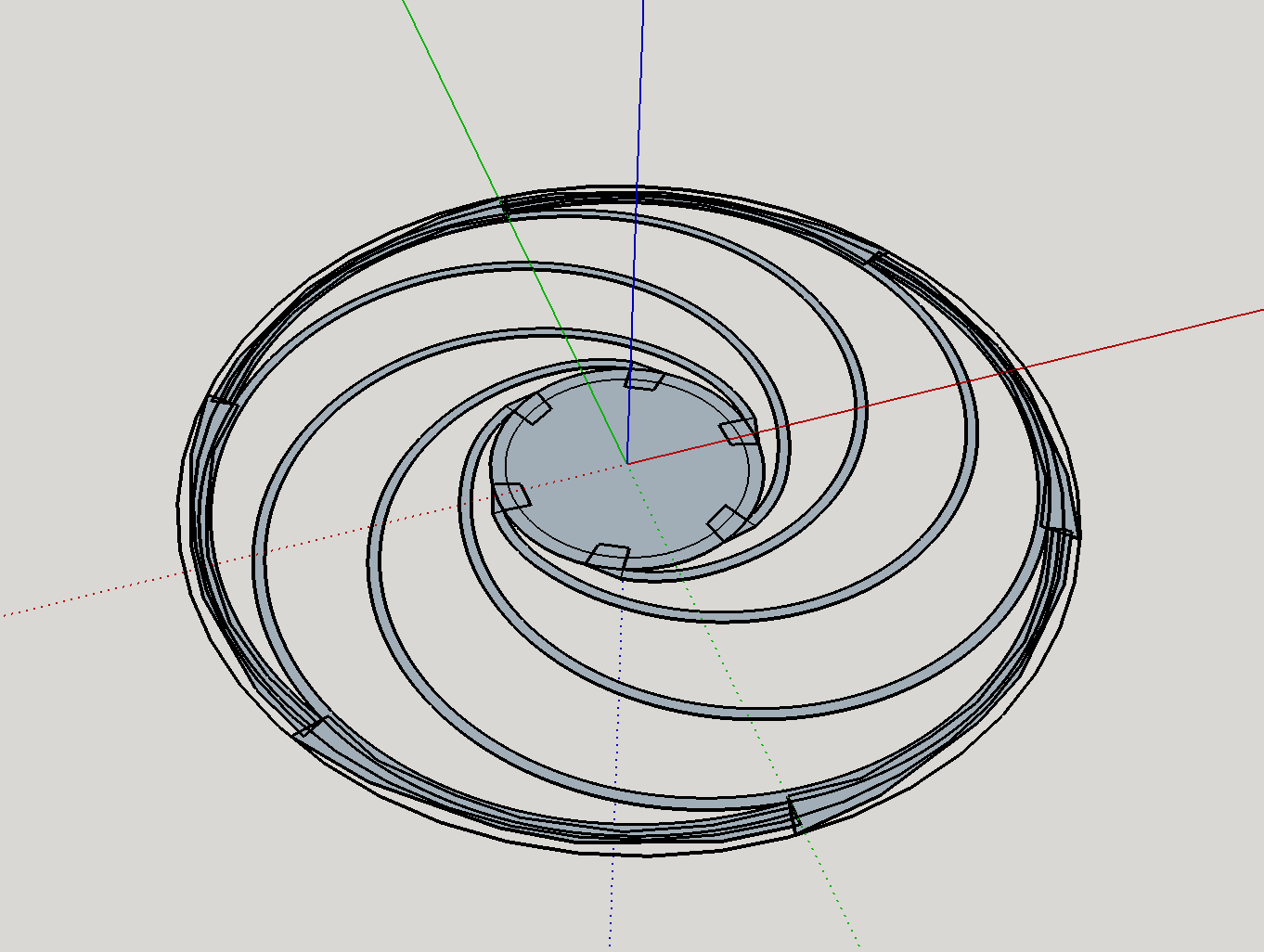Select the right notch tab on the hub
1264x952 pixels.
(739, 431)
